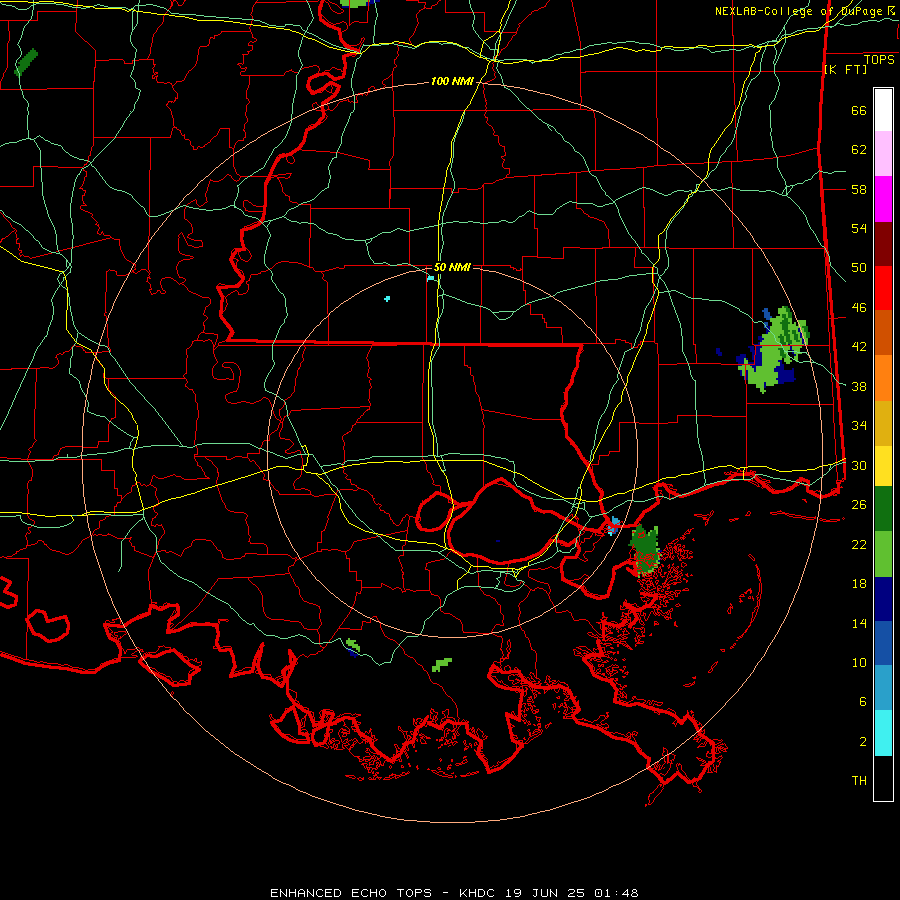Click the light green swatch between 22 and 26
This screenshot has width=900, height=900.
(x=883, y=554)
